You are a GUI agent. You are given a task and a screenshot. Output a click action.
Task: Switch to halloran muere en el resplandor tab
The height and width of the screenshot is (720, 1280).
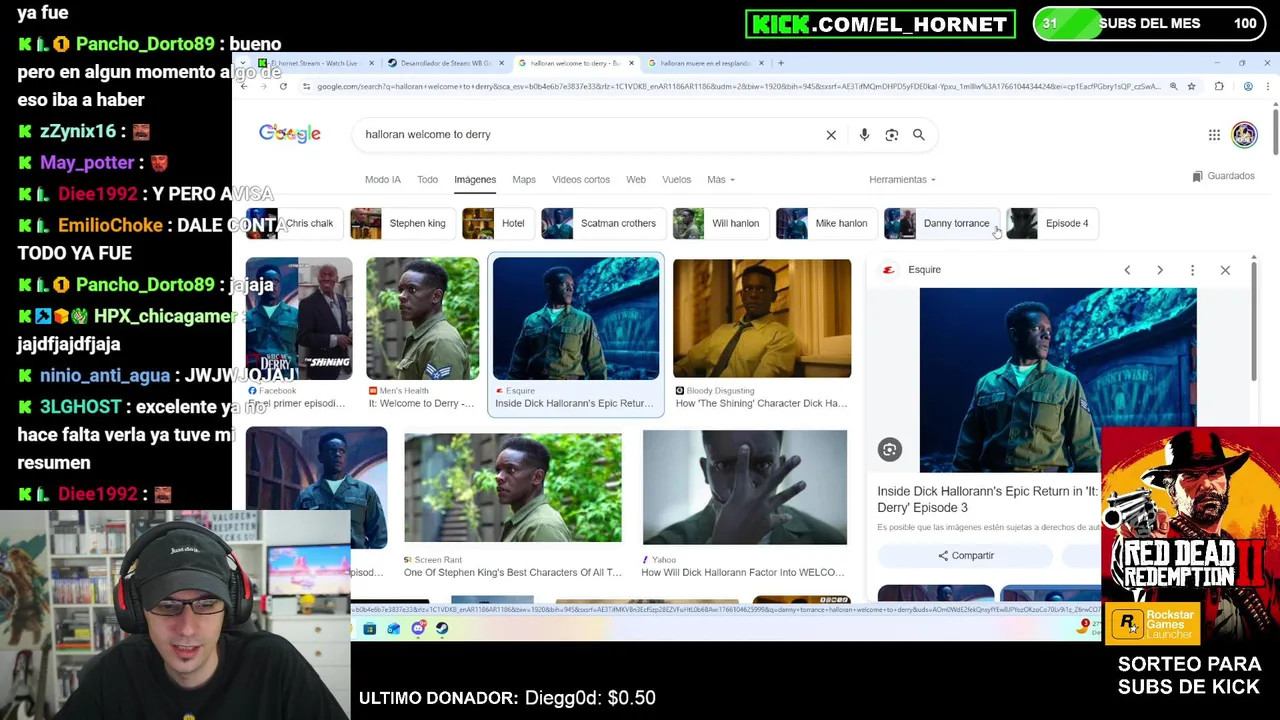(x=705, y=63)
